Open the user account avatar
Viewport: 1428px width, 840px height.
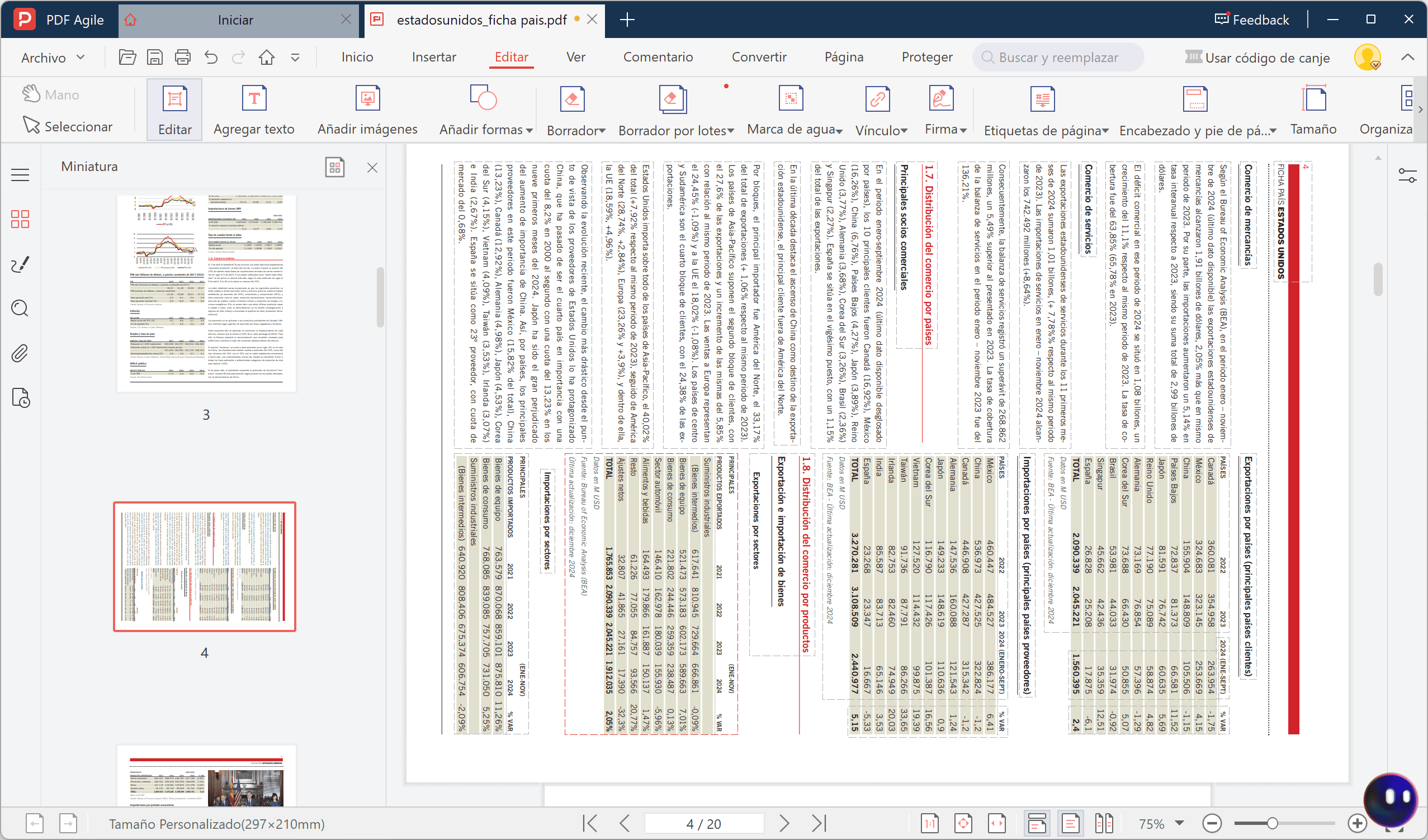point(1368,57)
